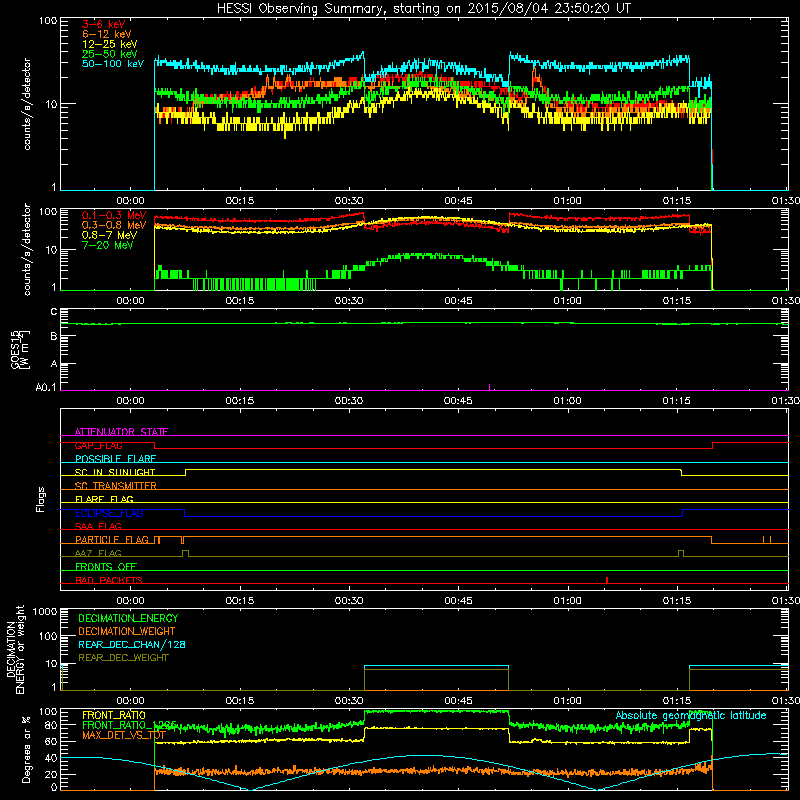Click the vertical Flags axis label

click(40, 499)
